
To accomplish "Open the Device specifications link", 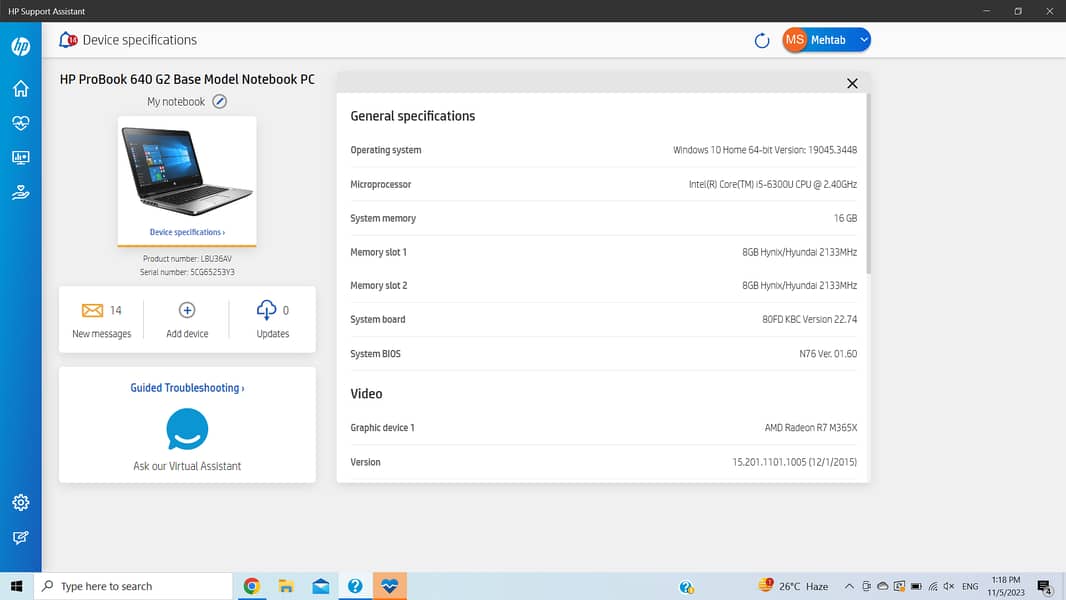I will (187, 232).
